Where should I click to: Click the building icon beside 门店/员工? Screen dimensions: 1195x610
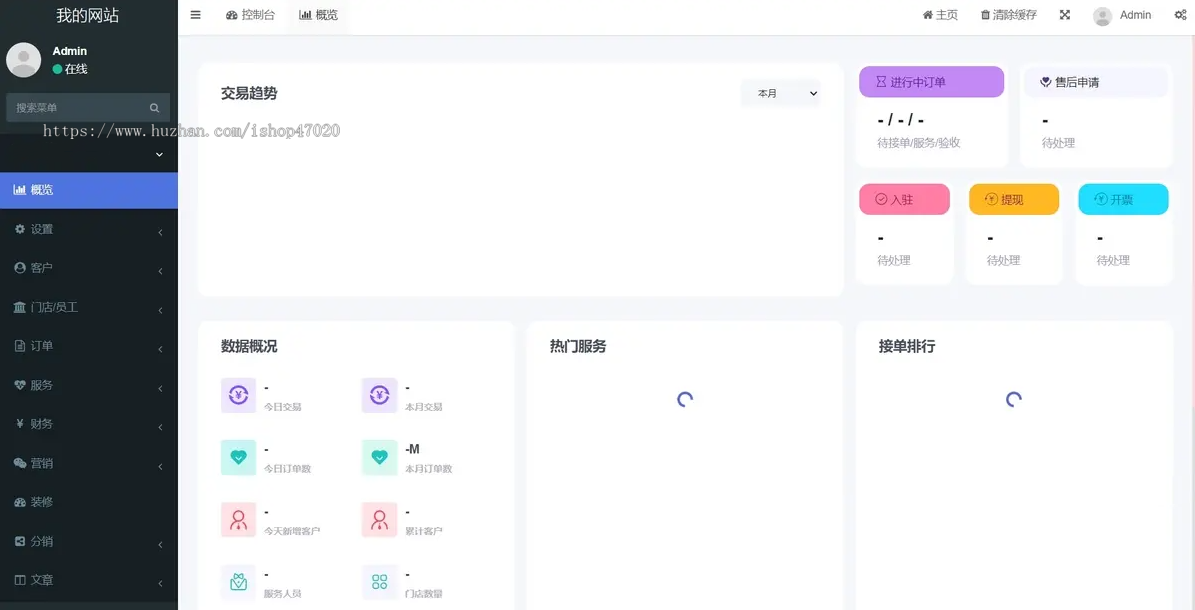pyautogui.click(x=20, y=307)
